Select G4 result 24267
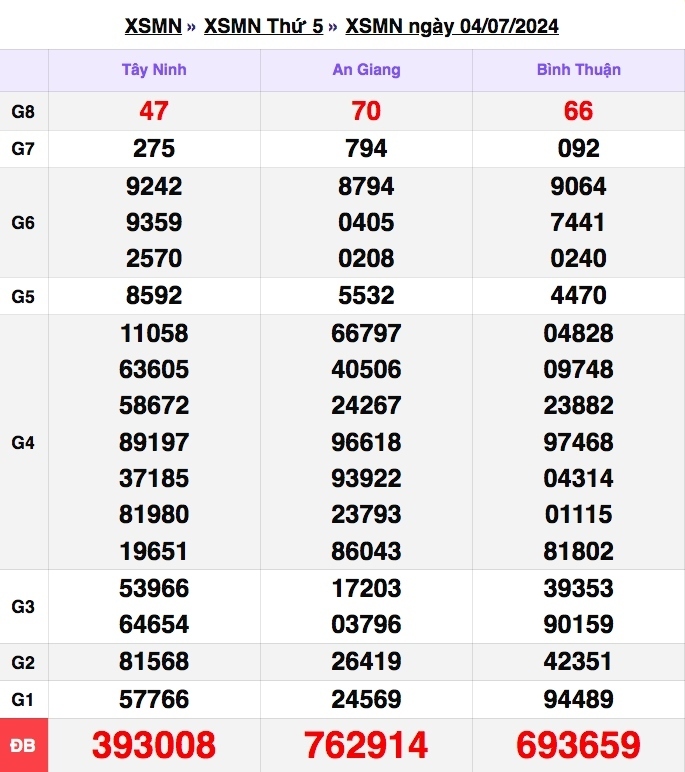The image size is (685, 772). [x=366, y=406]
